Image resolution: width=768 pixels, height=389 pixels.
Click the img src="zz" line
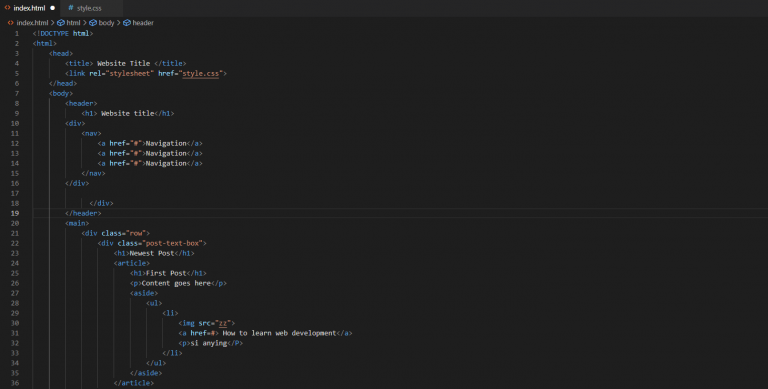tap(207, 323)
